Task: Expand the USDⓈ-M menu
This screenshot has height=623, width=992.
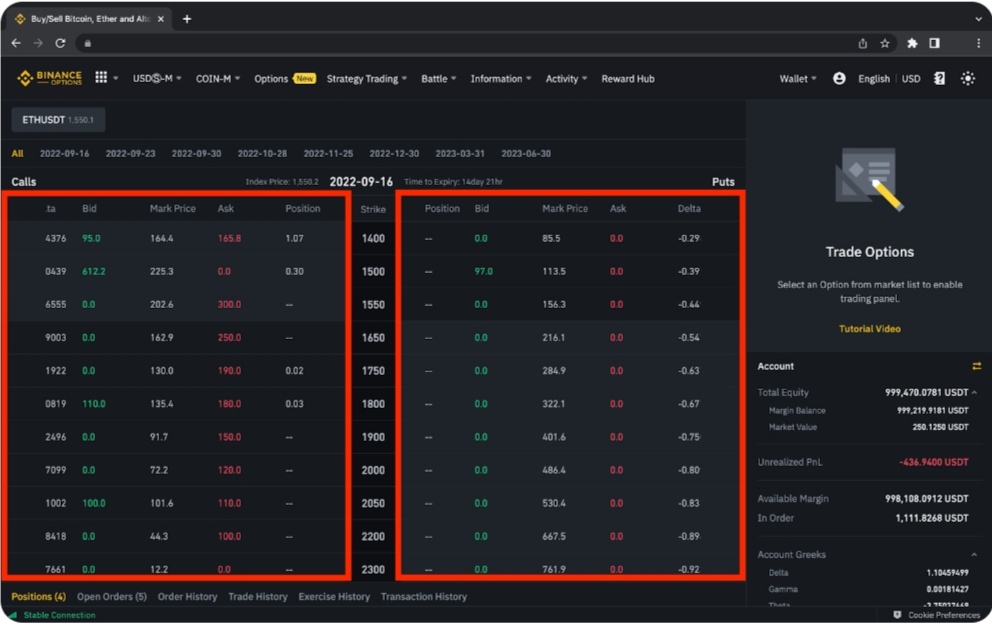Action: pyautogui.click(x=157, y=79)
